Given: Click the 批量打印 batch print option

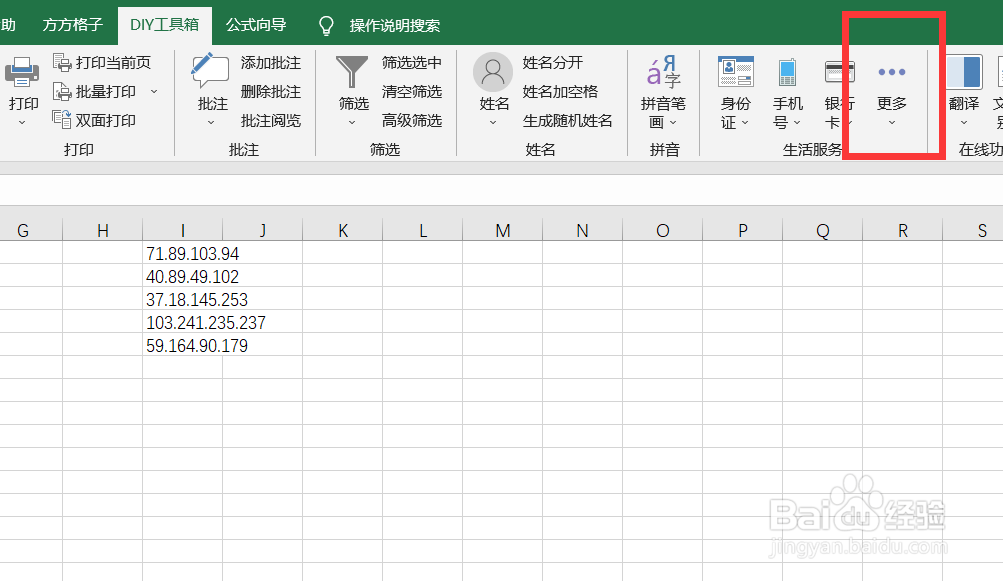Looking at the screenshot, I should point(105,91).
